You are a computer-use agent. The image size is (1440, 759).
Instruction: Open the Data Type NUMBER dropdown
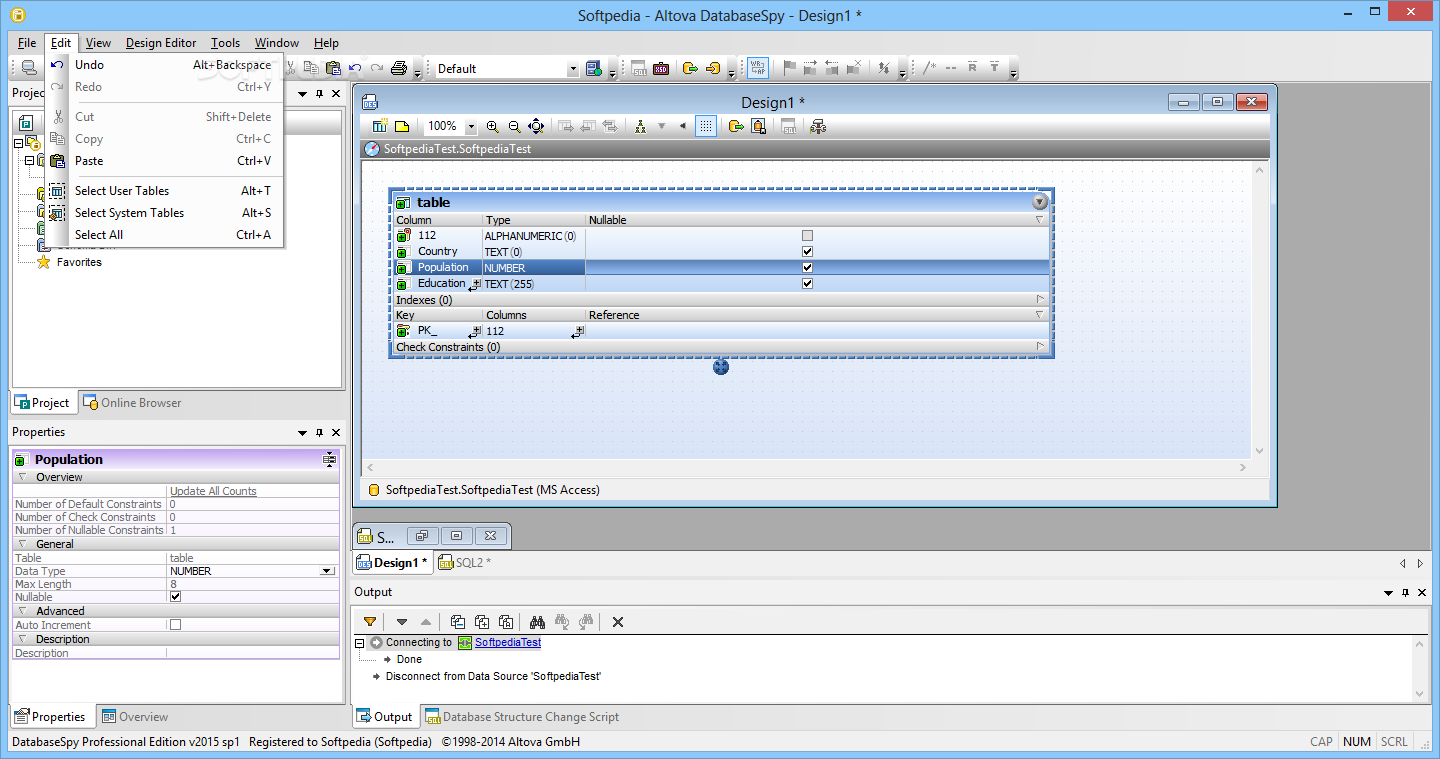coord(327,571)
